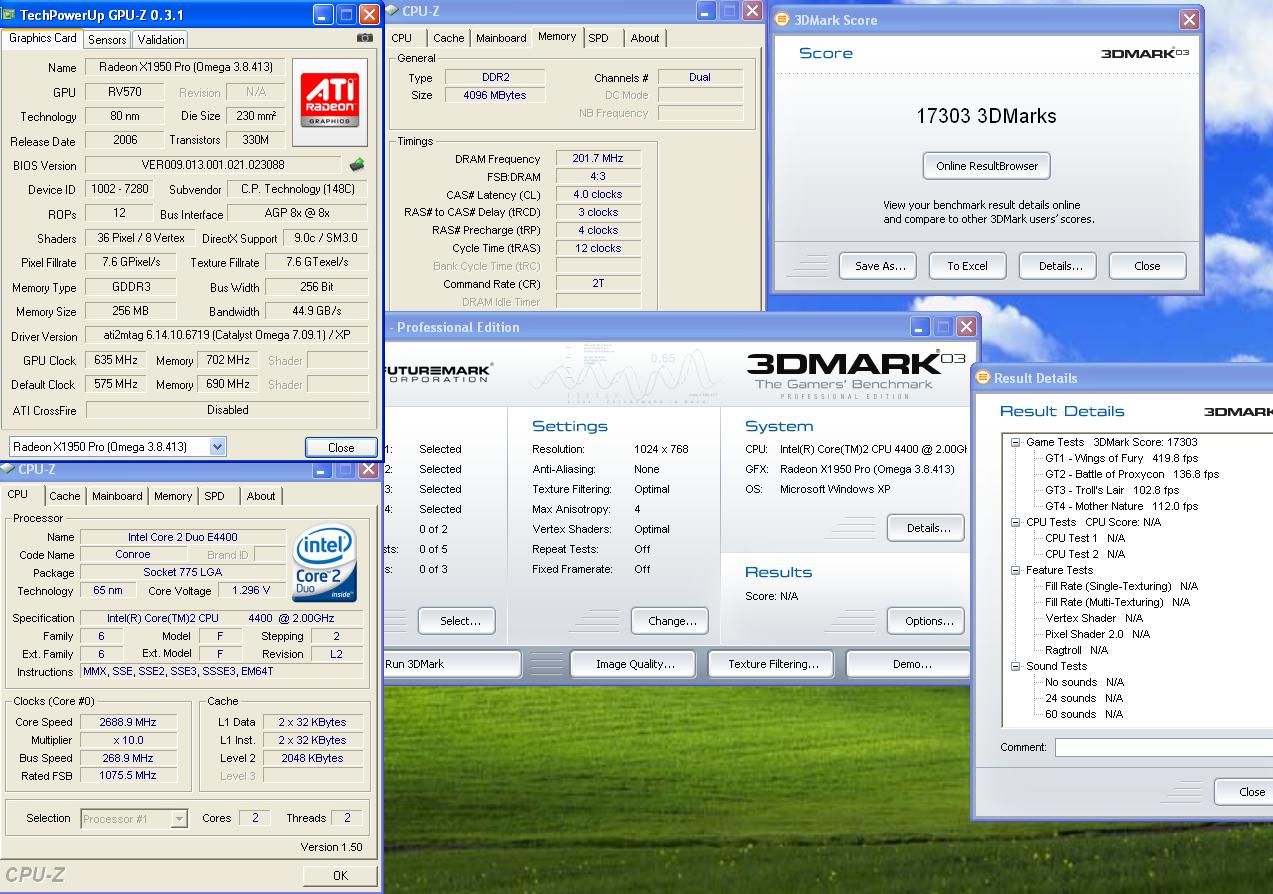Viewport: 1273px width, 894px height.
Task: Select the 60 sounds result row
Action: 1084,714
